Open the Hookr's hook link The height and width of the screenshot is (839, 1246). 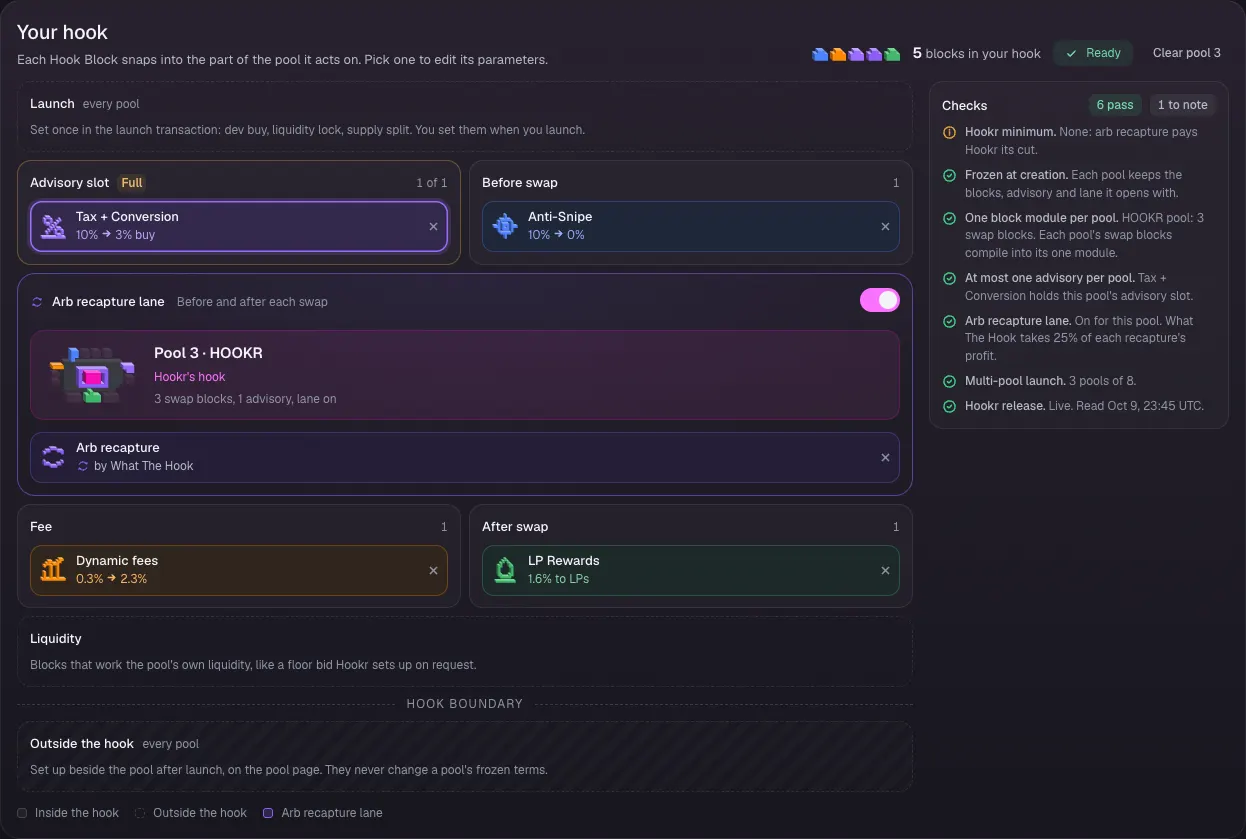(190, 377)
